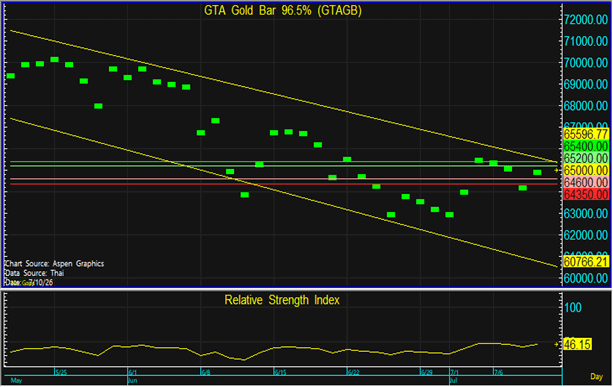The height and width of the screenshot is (387, 613).
Task: Click the yellow 65000.00 price tag
Action: (586, 170)
